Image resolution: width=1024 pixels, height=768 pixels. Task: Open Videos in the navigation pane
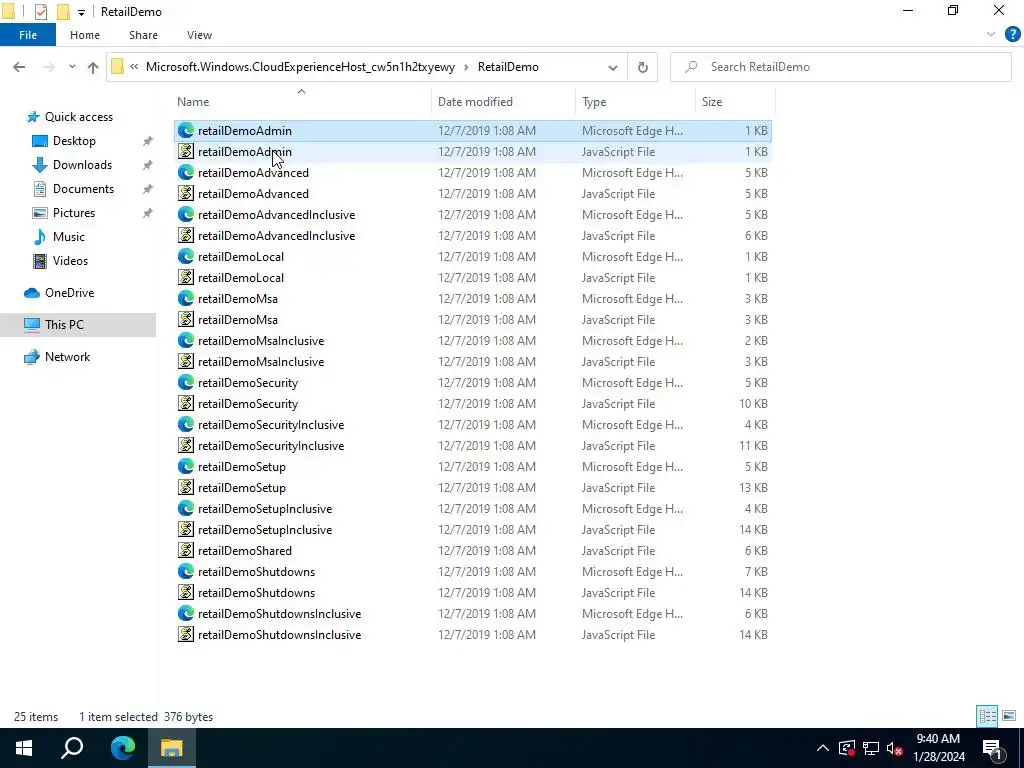70,261
